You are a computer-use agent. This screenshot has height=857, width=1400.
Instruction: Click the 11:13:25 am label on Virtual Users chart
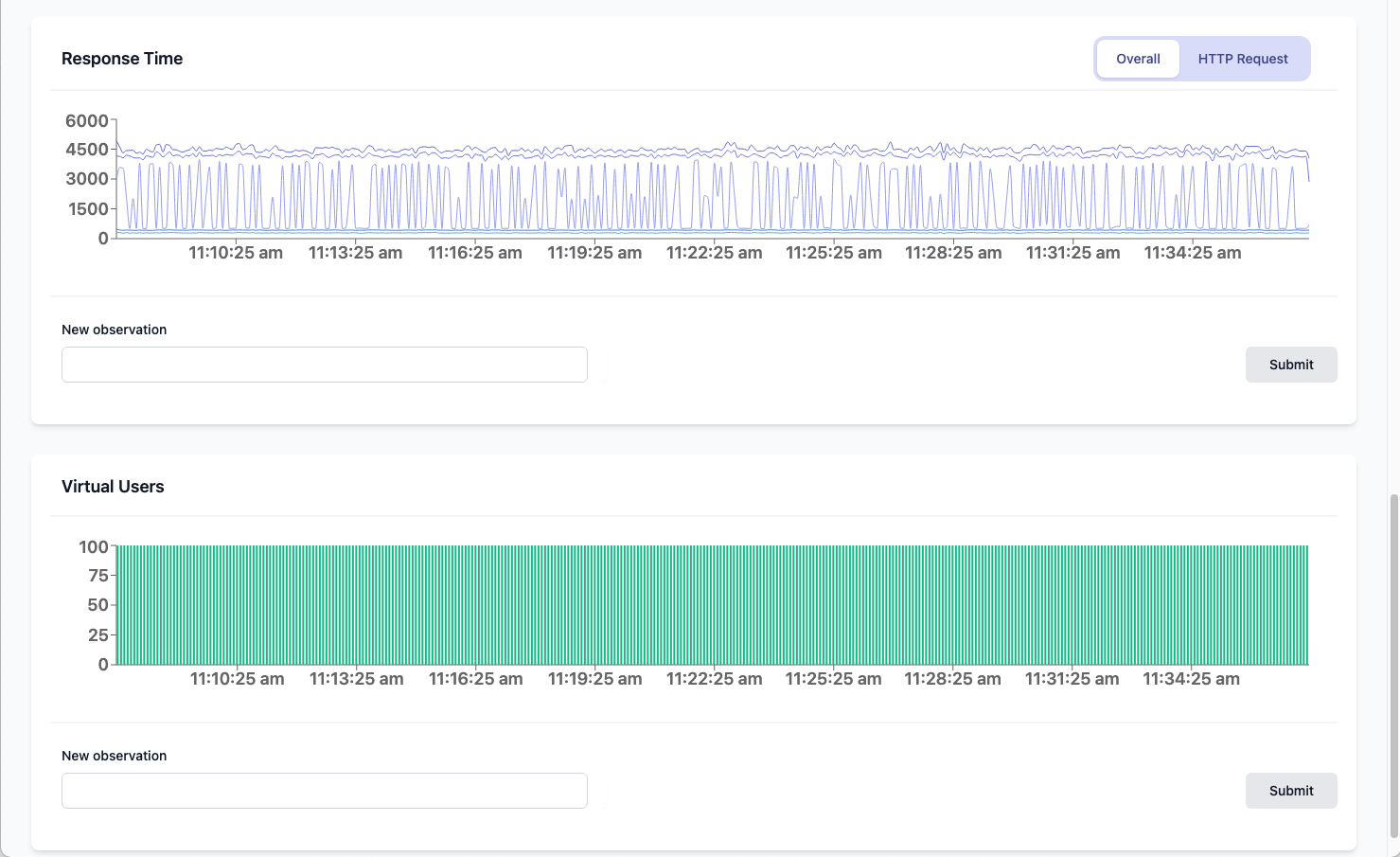[x=357, y=679]
